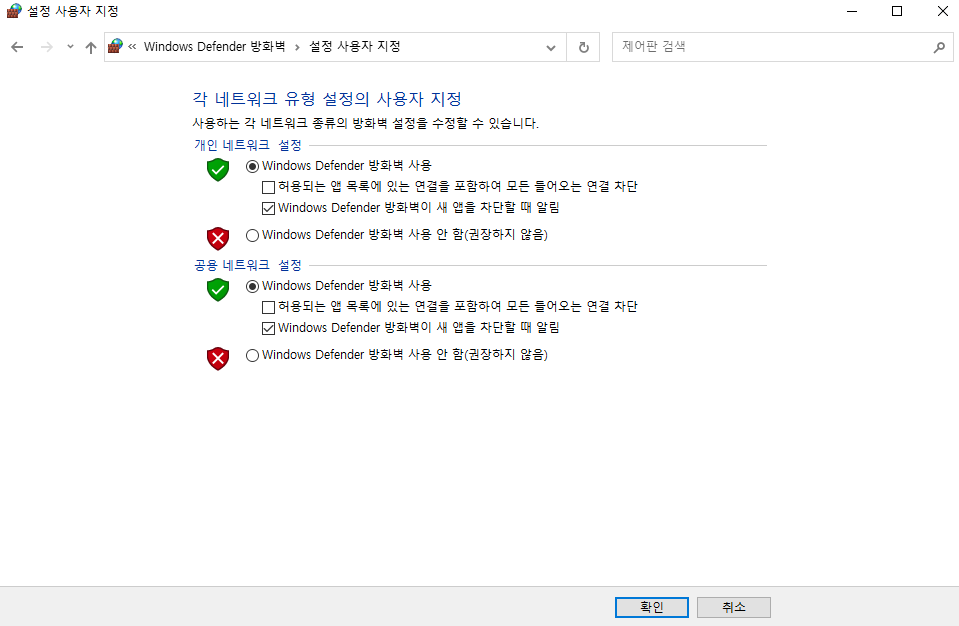959x626 pixels.
Task: Expand the address bar history dropdown
Action: (x=551, y=47)
